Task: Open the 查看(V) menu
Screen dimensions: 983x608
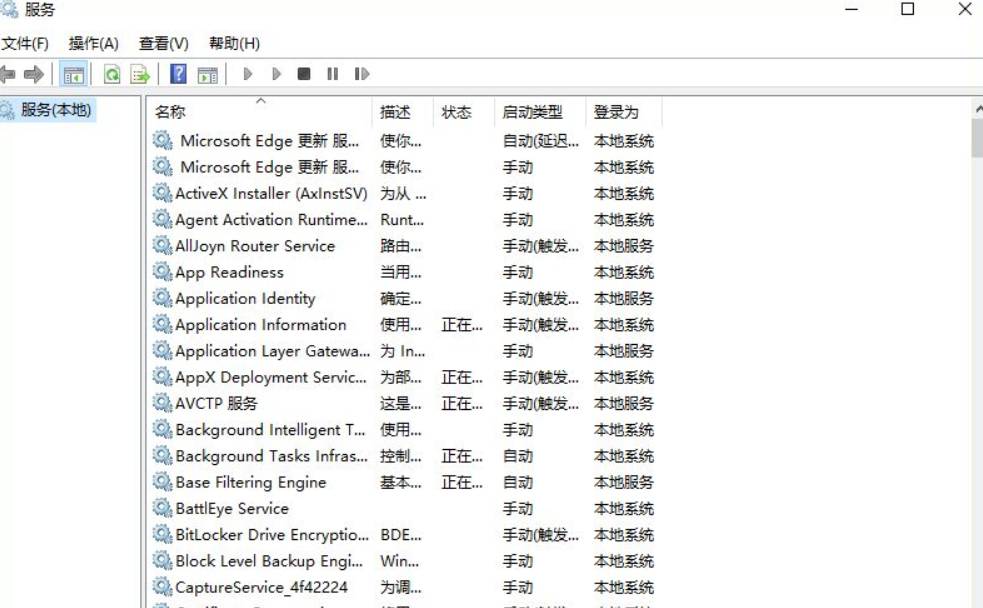Action: coord(163,43)
